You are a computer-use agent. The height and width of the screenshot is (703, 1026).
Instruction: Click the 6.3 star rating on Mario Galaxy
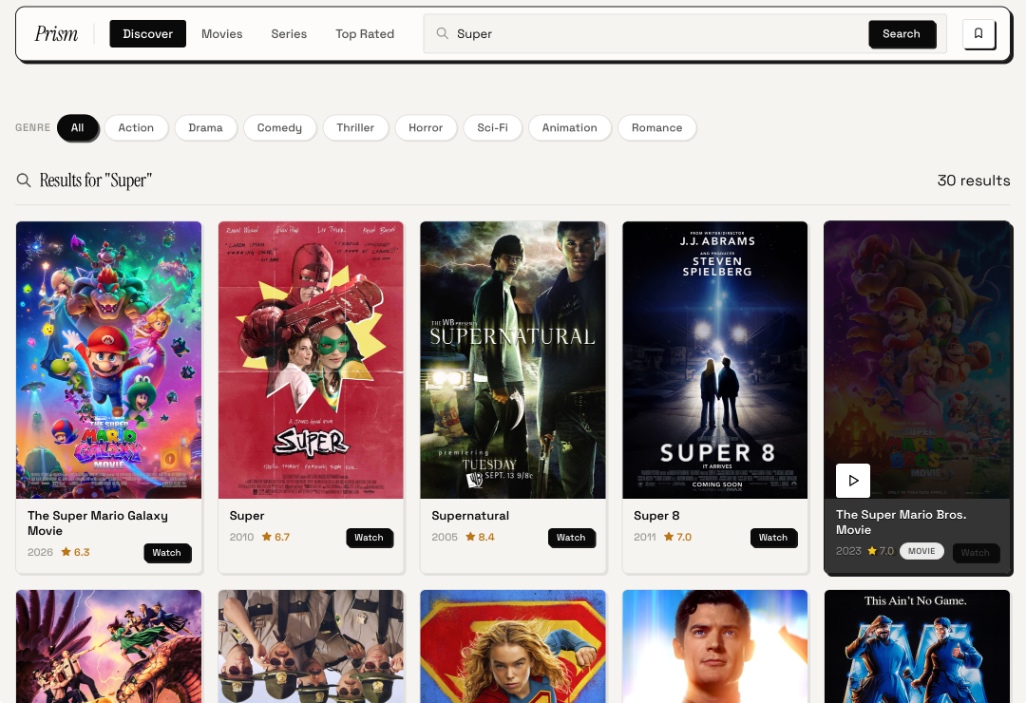pos(75,552)
